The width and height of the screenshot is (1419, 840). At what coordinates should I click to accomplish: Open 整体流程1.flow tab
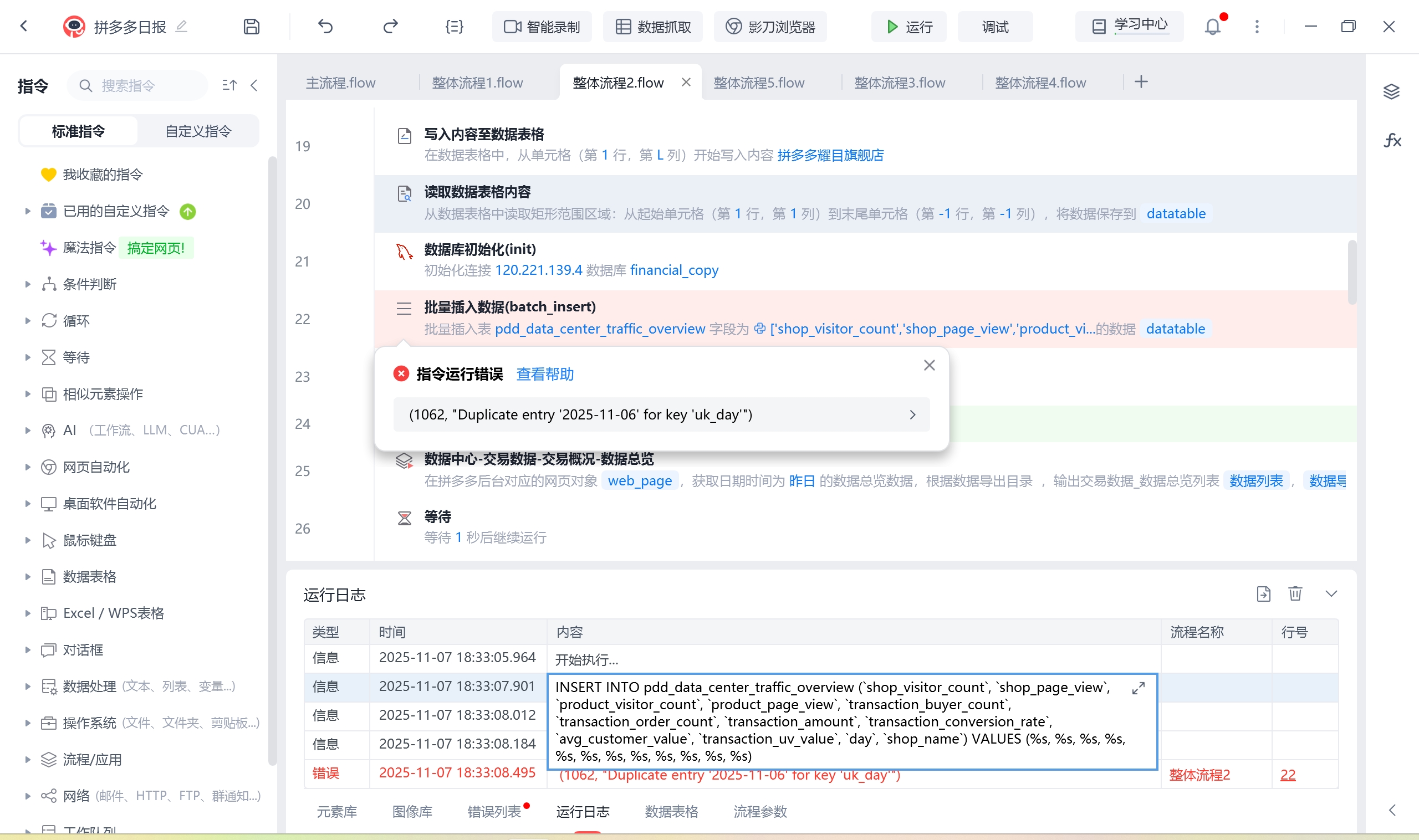click(477, 83)
